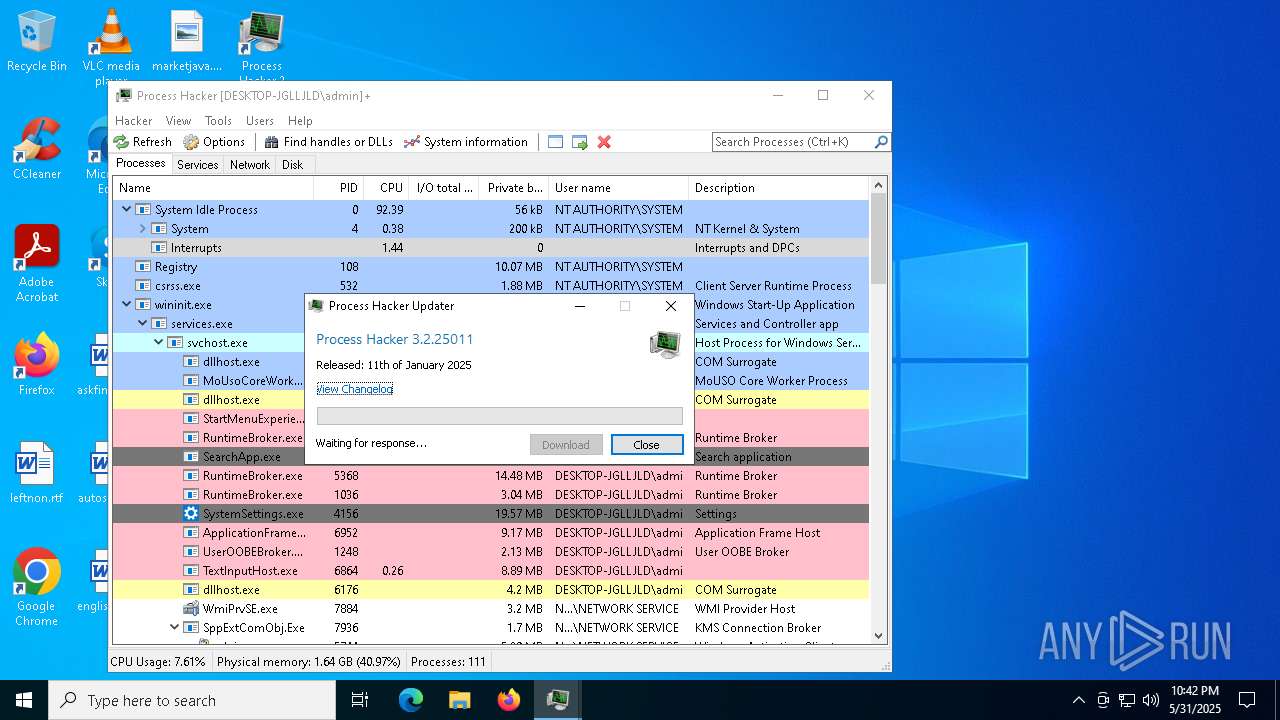Open the Task View taskbar button

pos(360,700)
